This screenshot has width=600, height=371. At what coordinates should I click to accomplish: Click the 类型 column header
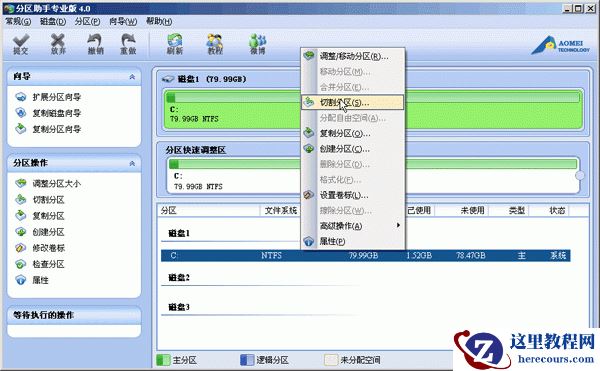tap(517, 210)
